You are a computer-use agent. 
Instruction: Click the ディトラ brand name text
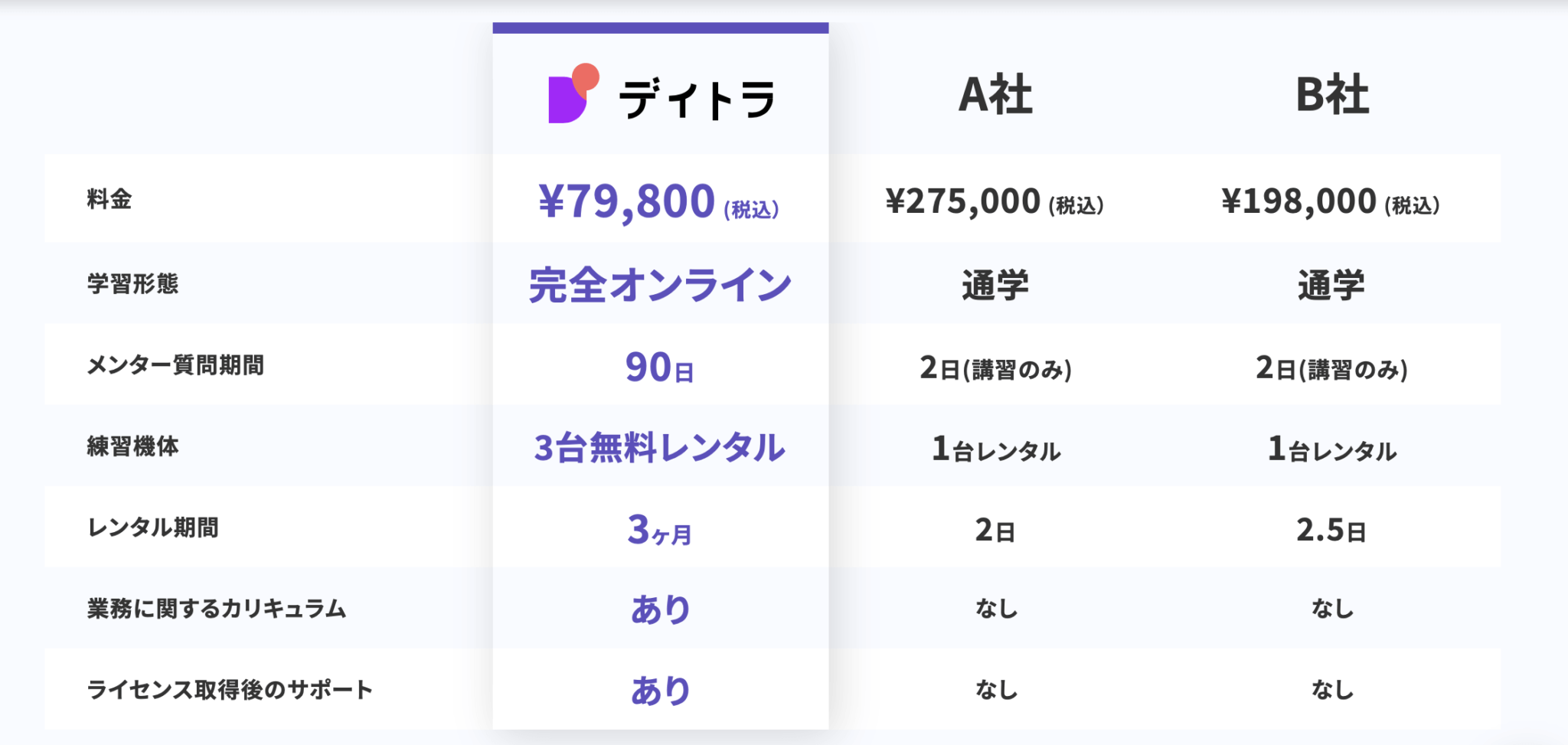coord(696,100)
